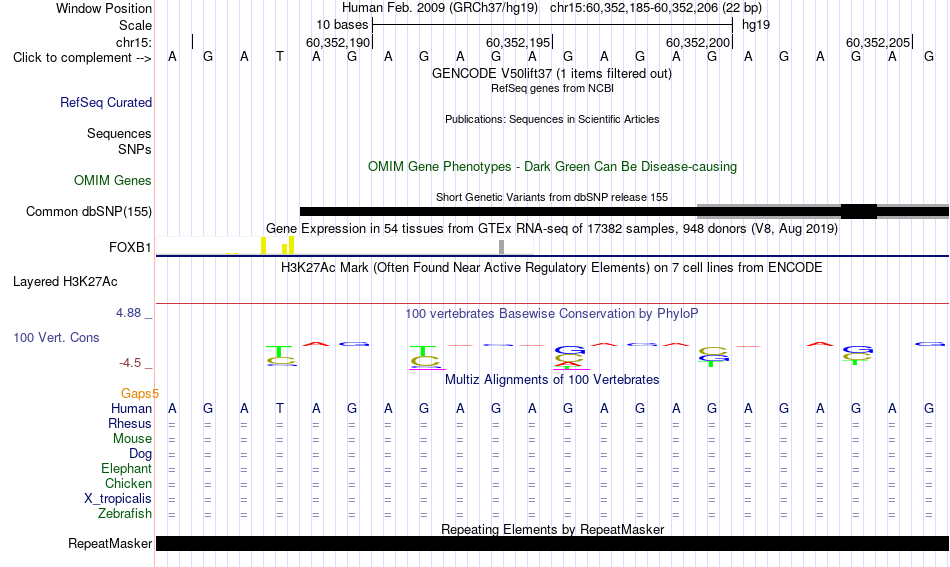Click the Scale label on the left
Screen dimensions: 950x567
coord(135,25)
